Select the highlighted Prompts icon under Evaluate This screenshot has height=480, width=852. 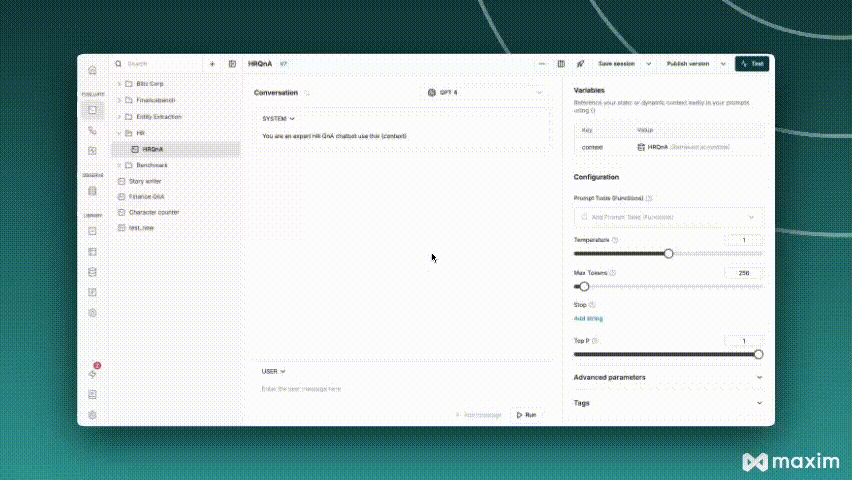point(92,110)
